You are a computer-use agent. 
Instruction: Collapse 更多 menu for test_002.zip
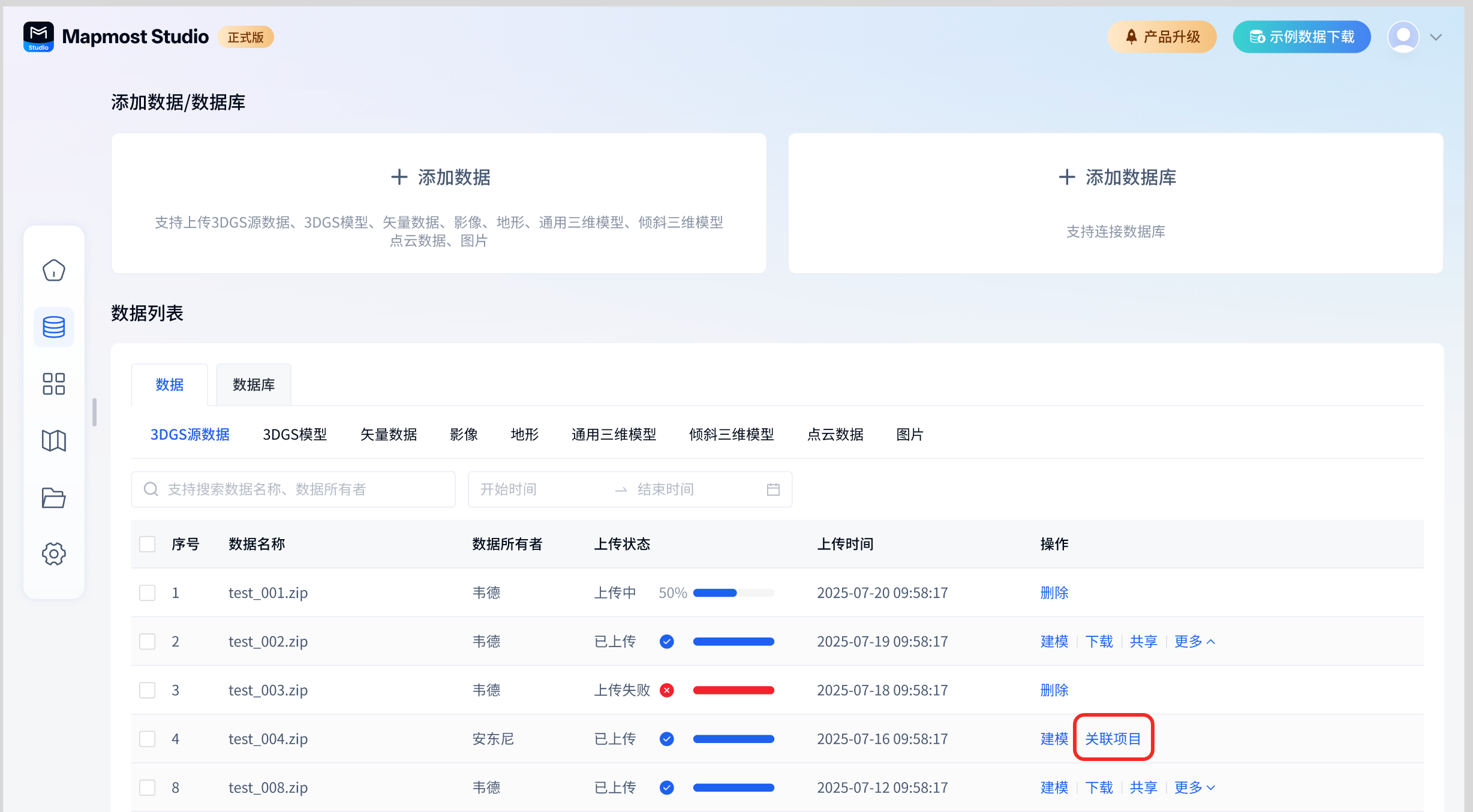click(x=1194, y=642)
